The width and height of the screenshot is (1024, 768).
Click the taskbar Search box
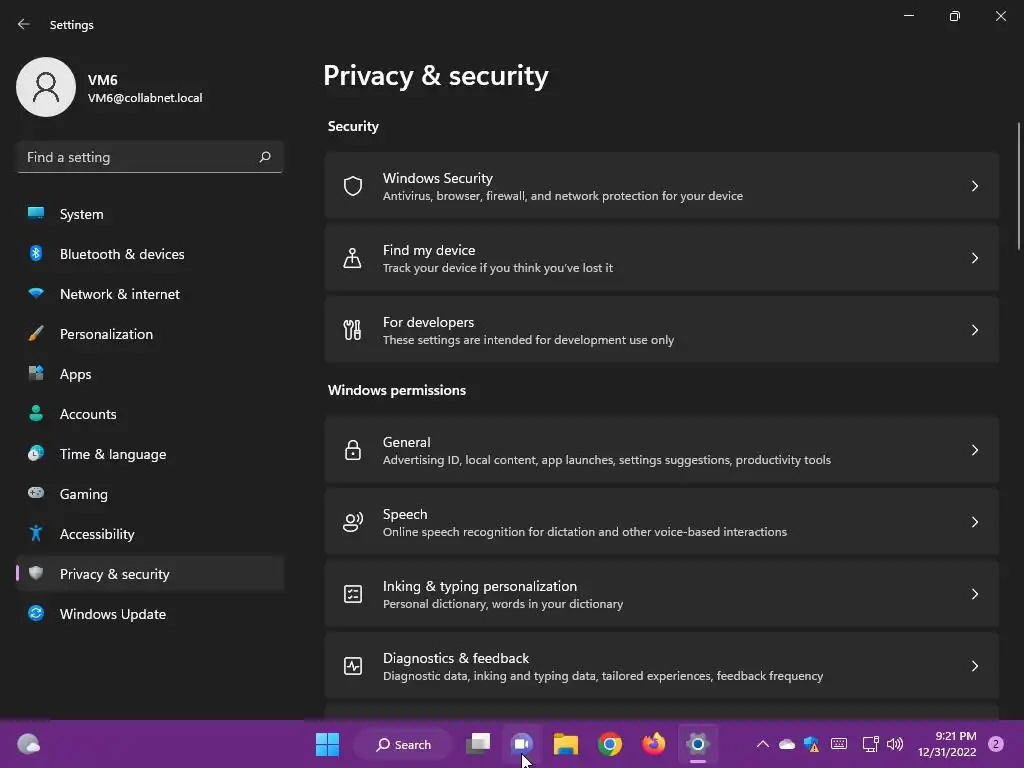[403, 744]
